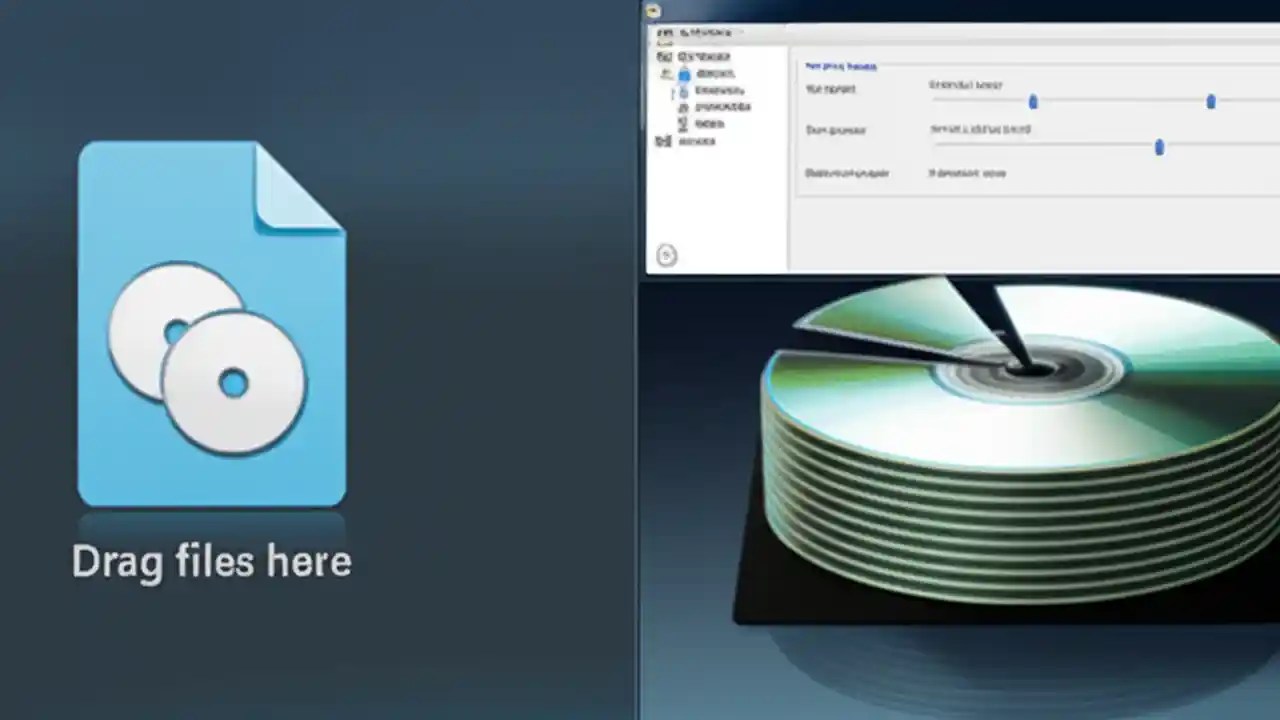Click the underlined blue heading link in the settings pane
The height and width of the screenshot is (720, 1280).
840,66
